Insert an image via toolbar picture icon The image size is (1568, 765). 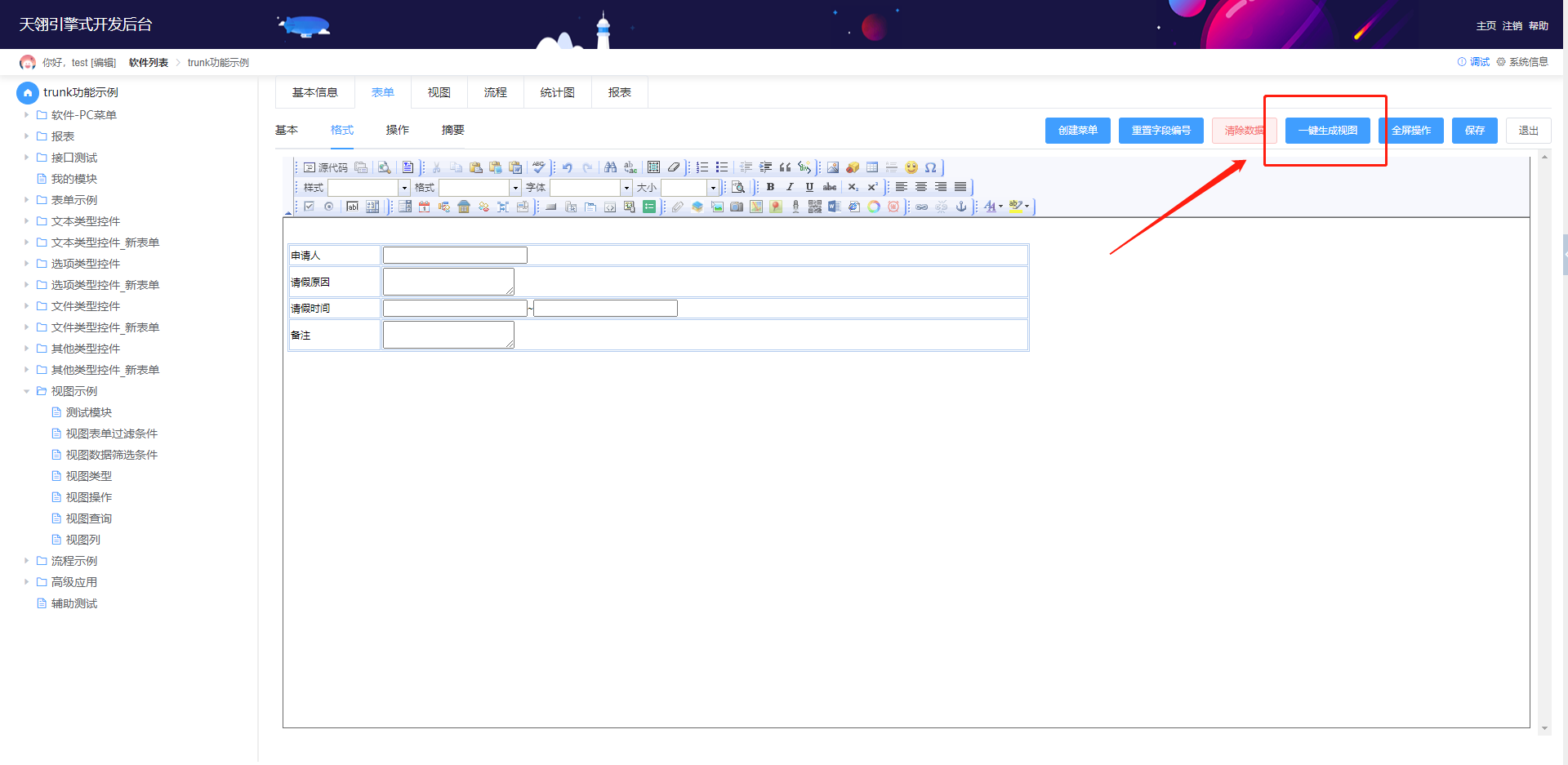[x=833, y=167]
